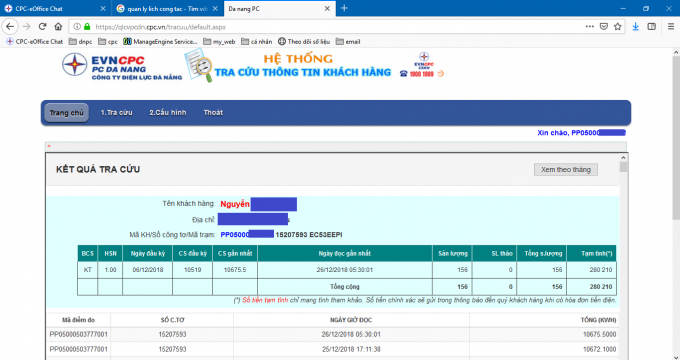Image resolution: width=680 pixels, height=360 pixels.
Task: Select reading row 25/12/2018 17:11:38
Action: (333, 349)
